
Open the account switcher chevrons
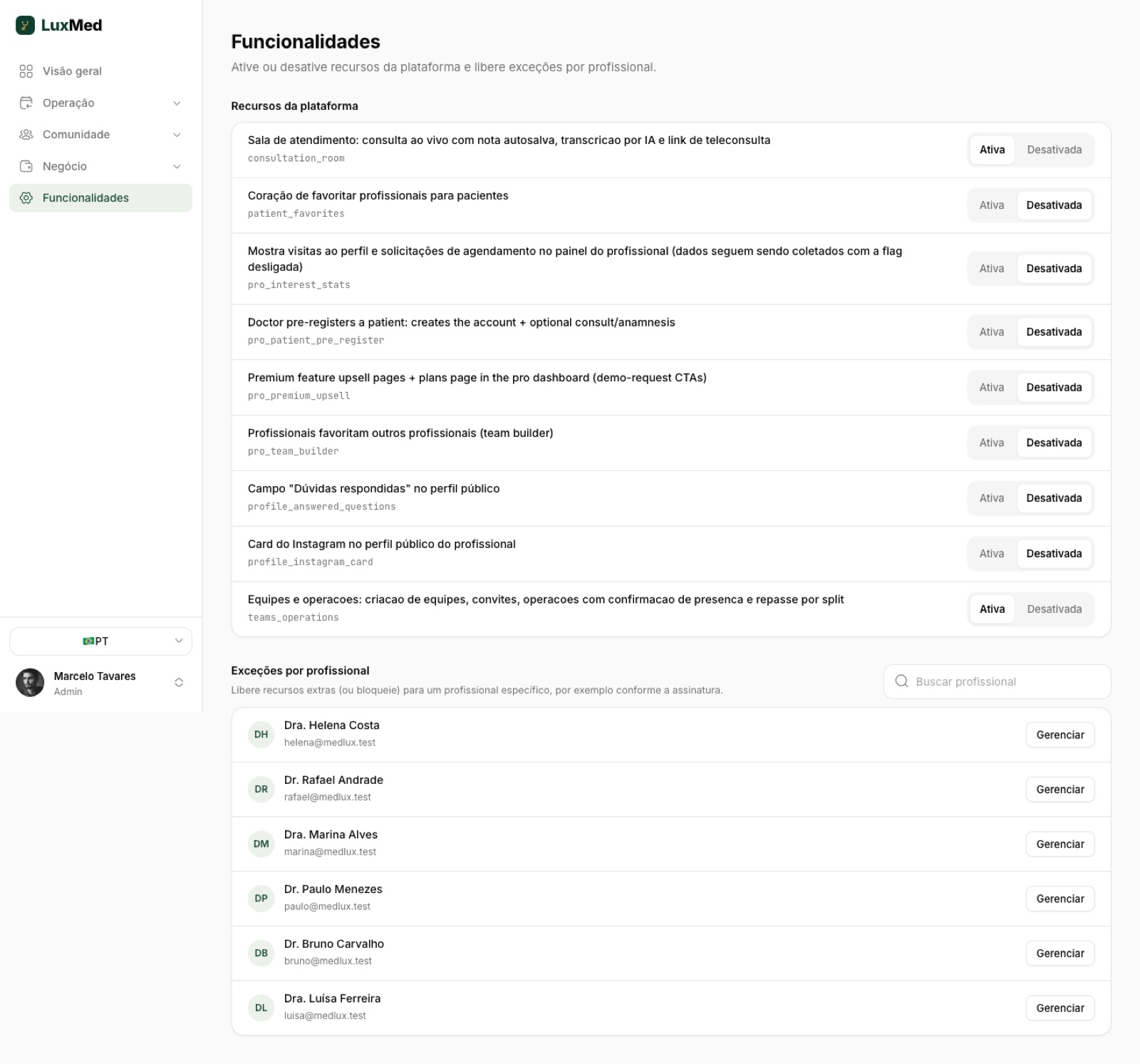pos(179,683)
